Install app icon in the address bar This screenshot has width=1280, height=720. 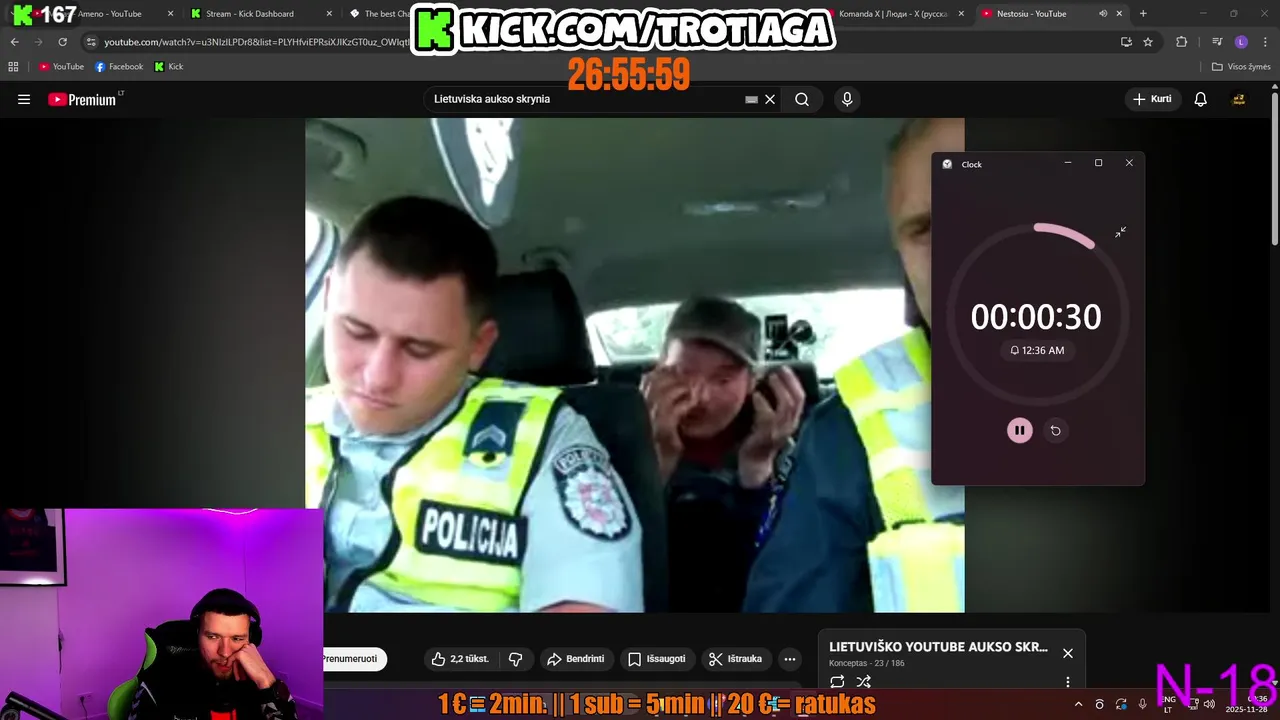[x=1126, y=42]
